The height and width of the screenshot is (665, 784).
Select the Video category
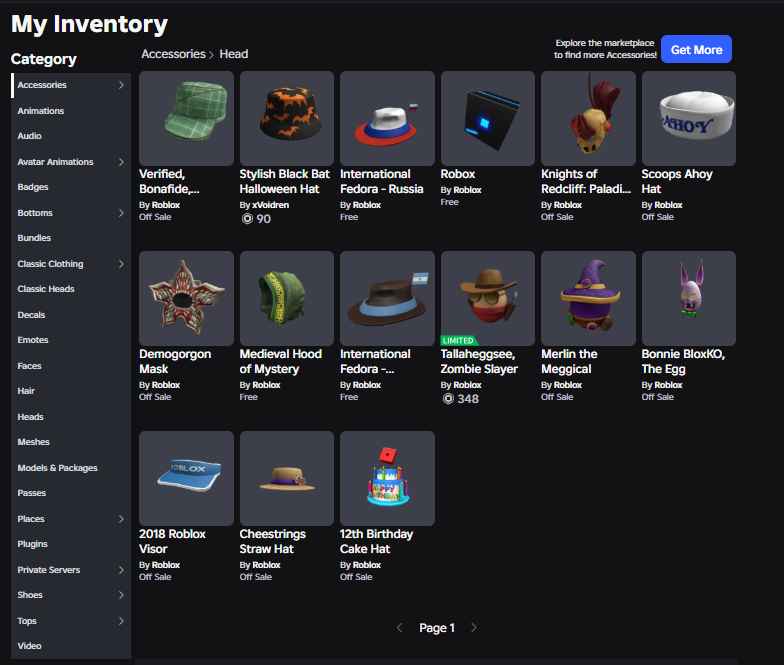pos(71,646)
